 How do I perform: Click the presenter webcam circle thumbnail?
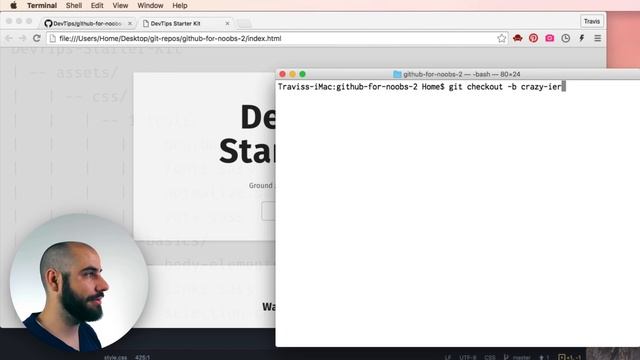[79, 282]
